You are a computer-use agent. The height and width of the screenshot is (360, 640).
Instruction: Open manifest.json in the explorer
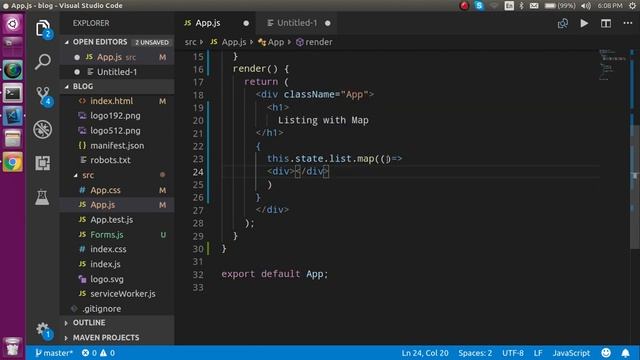[118, 145]
